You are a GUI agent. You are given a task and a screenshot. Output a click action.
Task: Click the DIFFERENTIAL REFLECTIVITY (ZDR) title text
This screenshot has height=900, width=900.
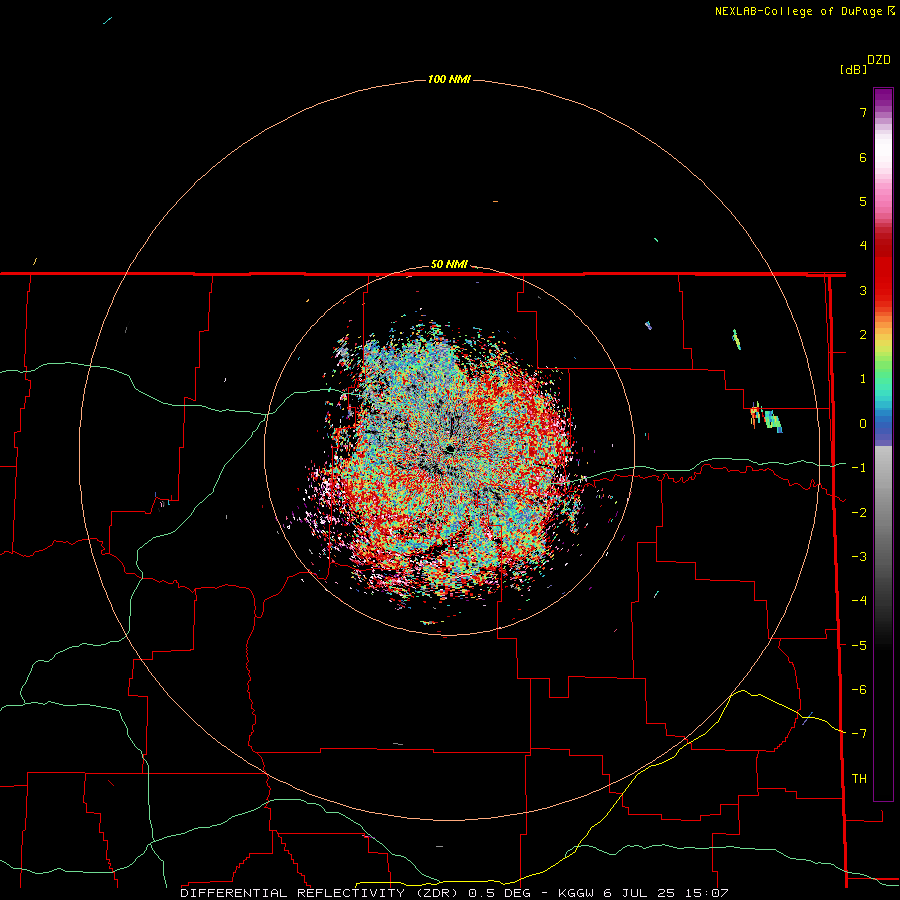[x=319, y=893]
